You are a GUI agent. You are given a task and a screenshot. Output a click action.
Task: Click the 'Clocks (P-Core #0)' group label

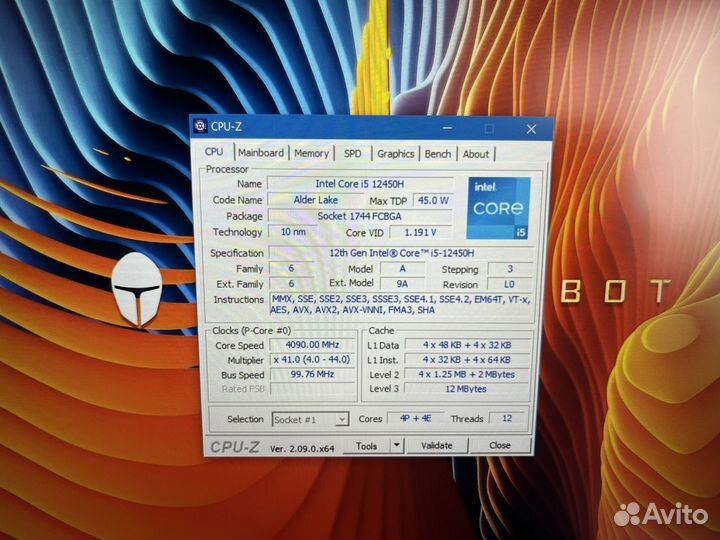point(251,331)
